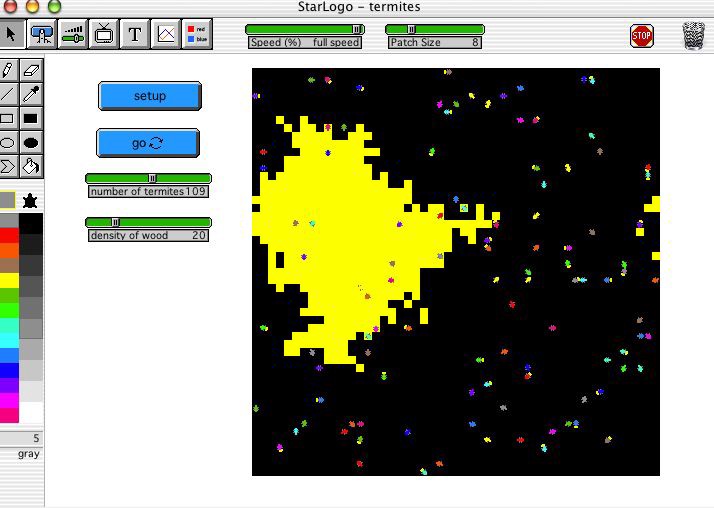Image resolution: width=714 pixels, height=508 pixels.
Task: Click the number of termites slider
Action: point(148,179)
